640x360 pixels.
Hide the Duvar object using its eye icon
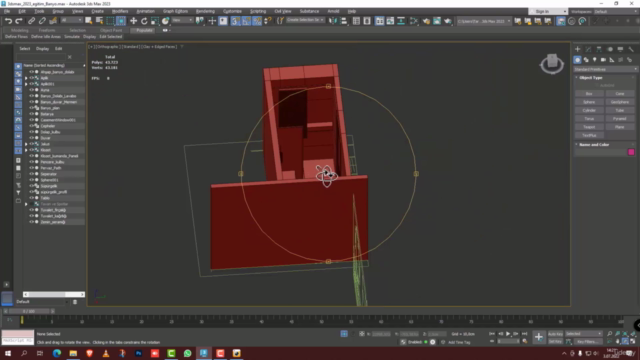[31, 138]
